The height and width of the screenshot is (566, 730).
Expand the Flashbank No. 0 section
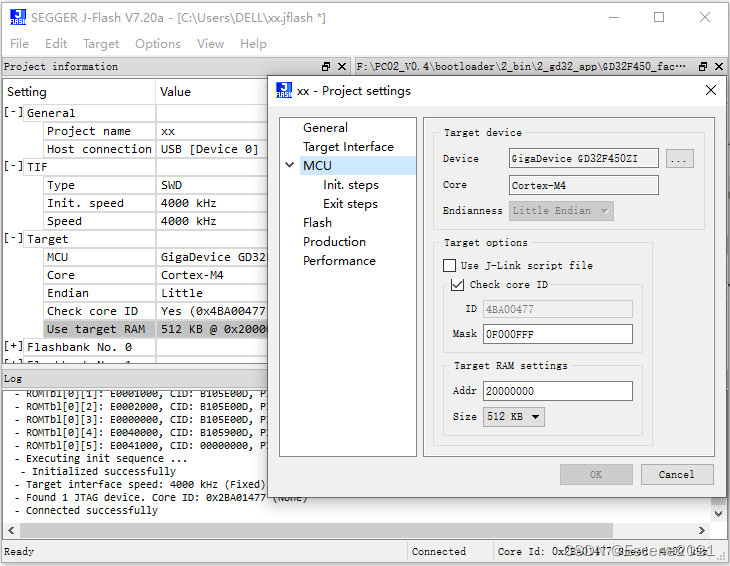click(13, 346)
